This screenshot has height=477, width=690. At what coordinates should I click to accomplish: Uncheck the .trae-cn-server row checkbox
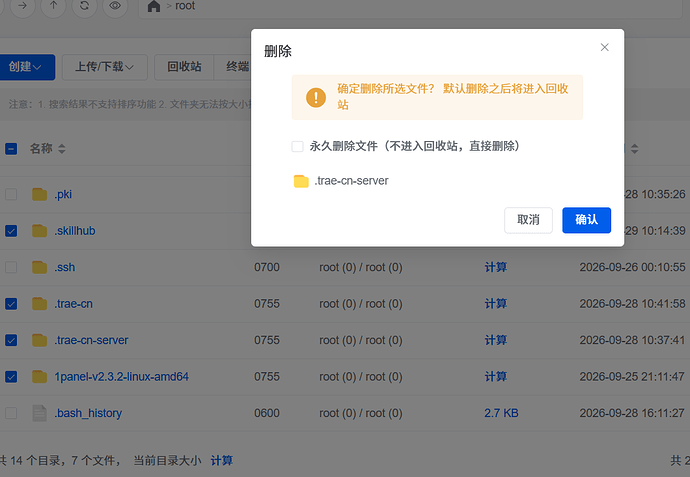click(x=11, y=341)
